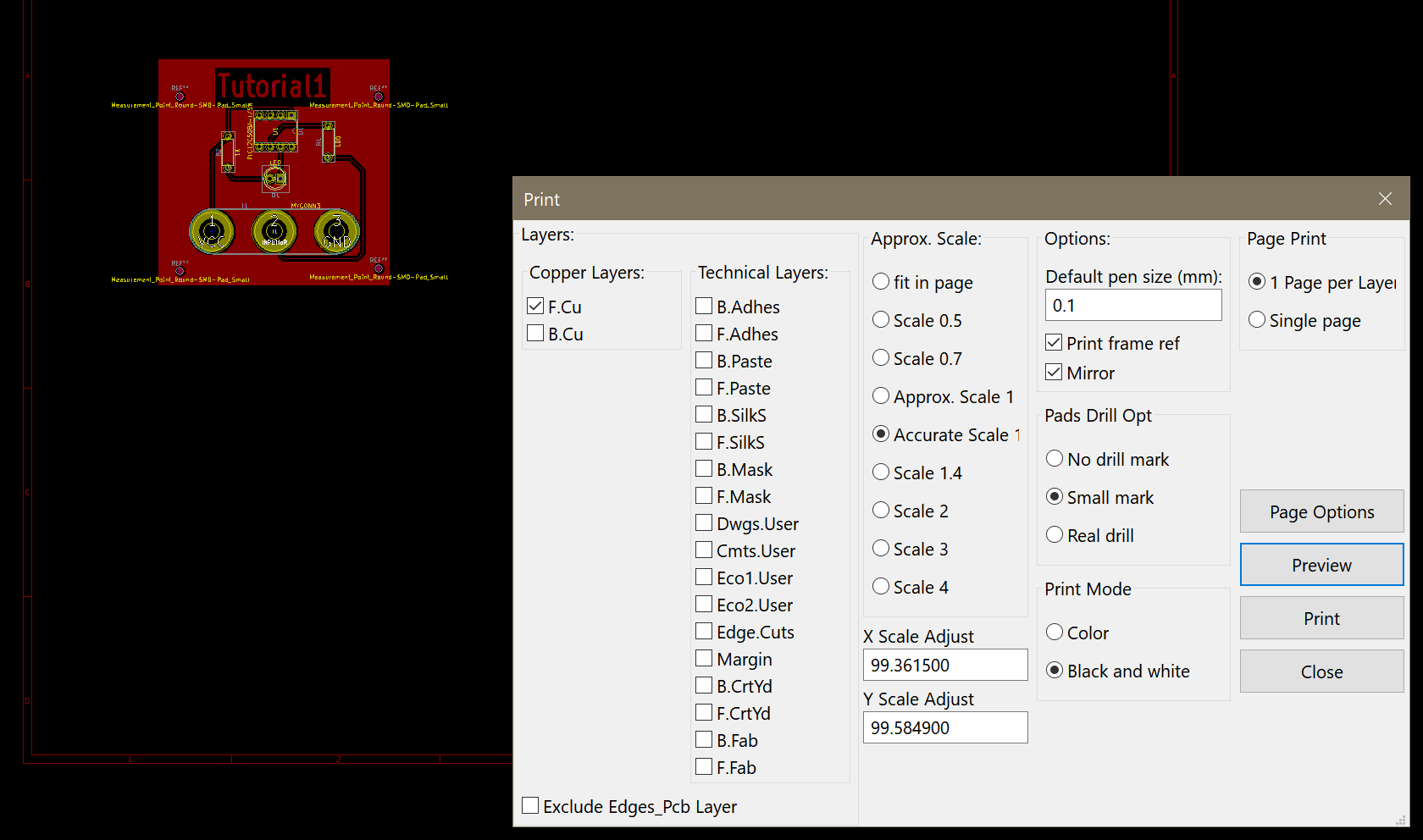Enable the B.Cu copper layer

coord(535,334)
